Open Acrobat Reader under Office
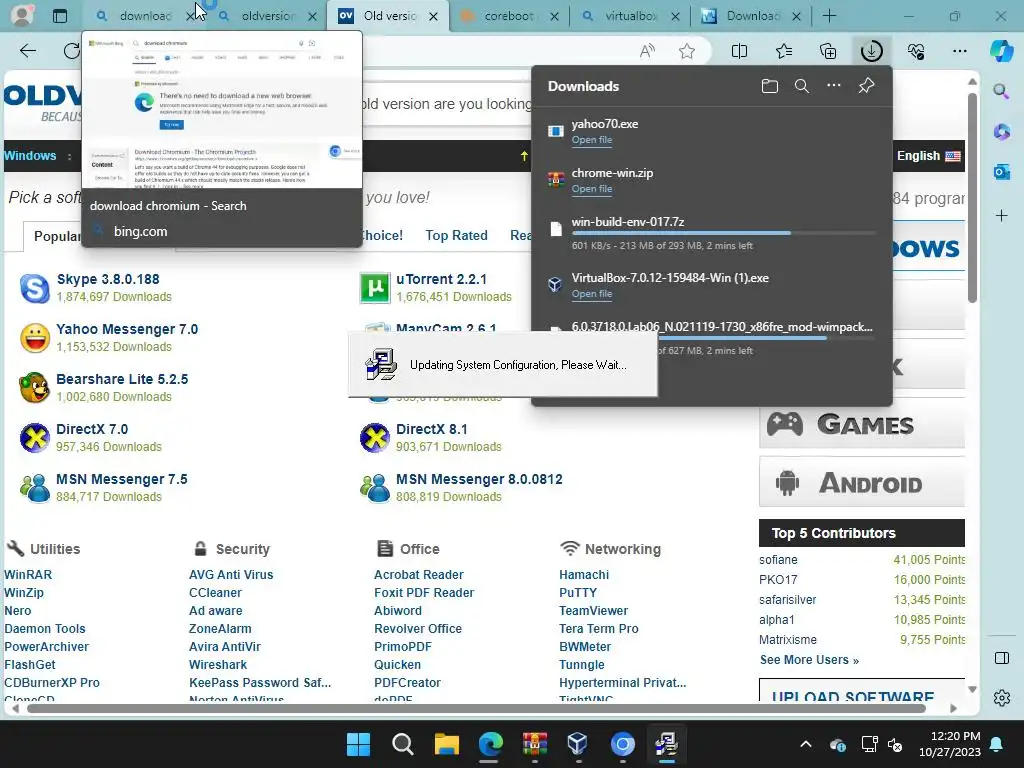The image size is (1024, 768). 419,575
